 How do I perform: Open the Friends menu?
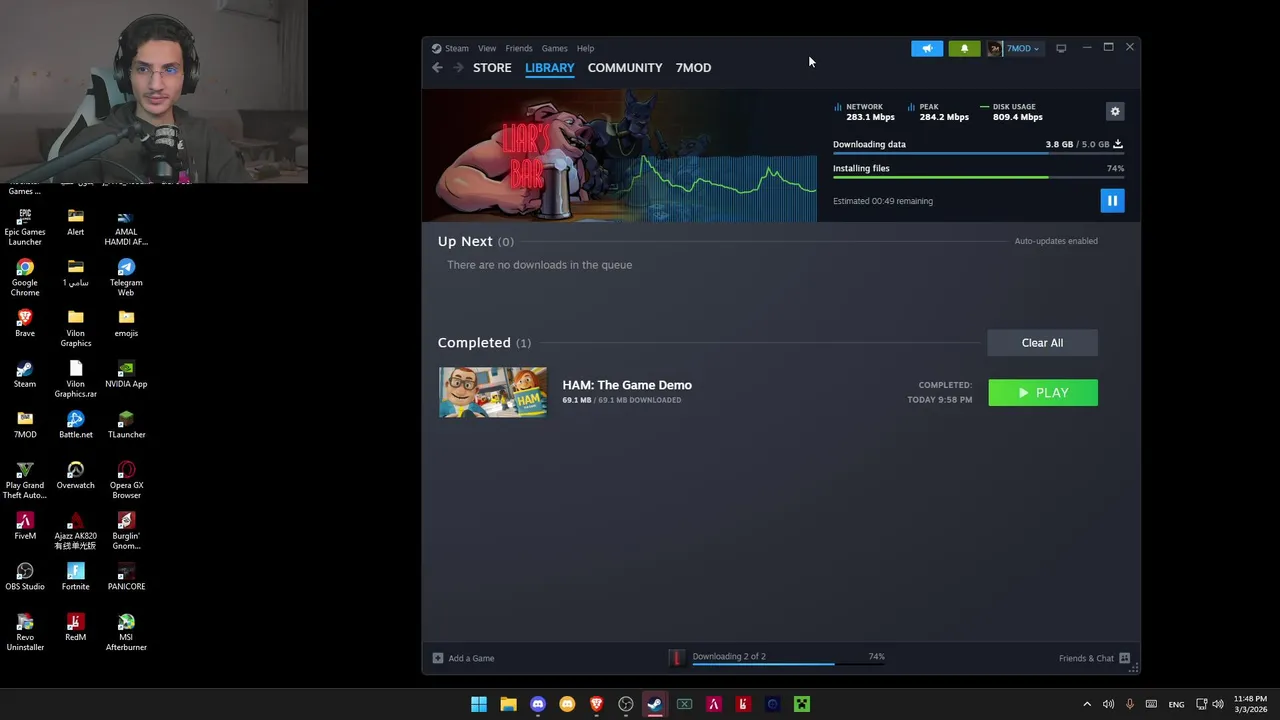[519, 48]
